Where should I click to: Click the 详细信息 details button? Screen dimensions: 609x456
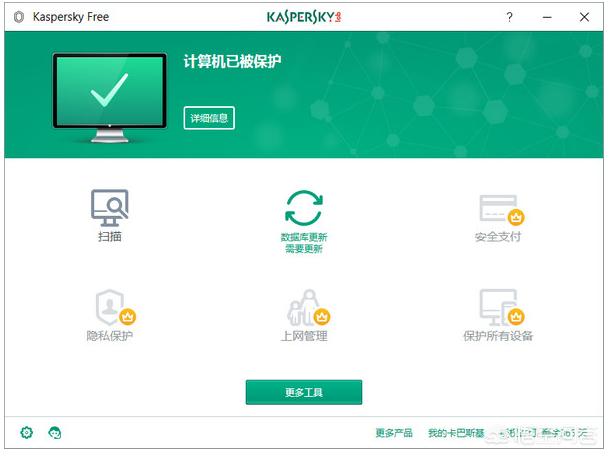[209, 118]
